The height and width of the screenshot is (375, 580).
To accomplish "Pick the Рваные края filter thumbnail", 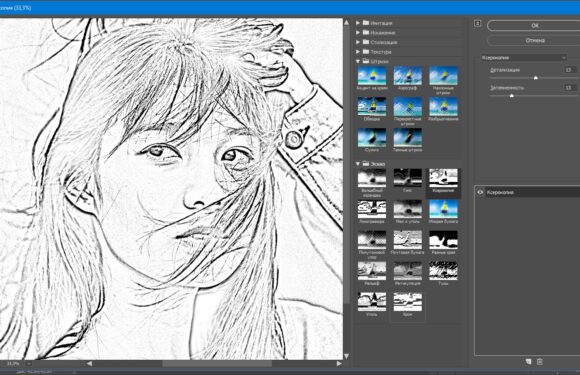I will click(443, 240).
